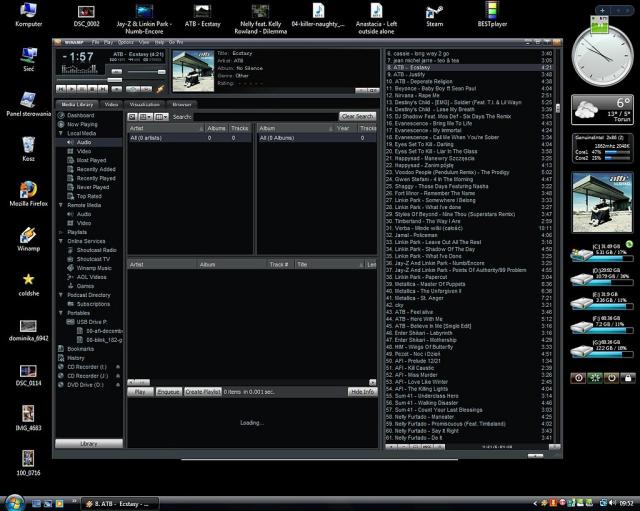Show hidden tray icons arrow
This screenshot has width=640, height=511.
535,504
